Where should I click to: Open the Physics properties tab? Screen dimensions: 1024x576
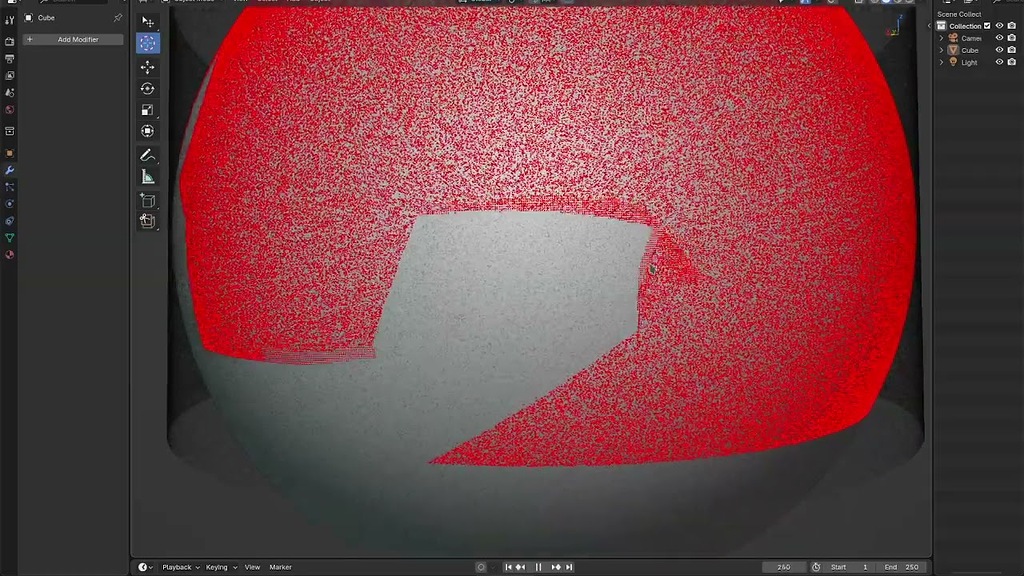tap(9, 204)
